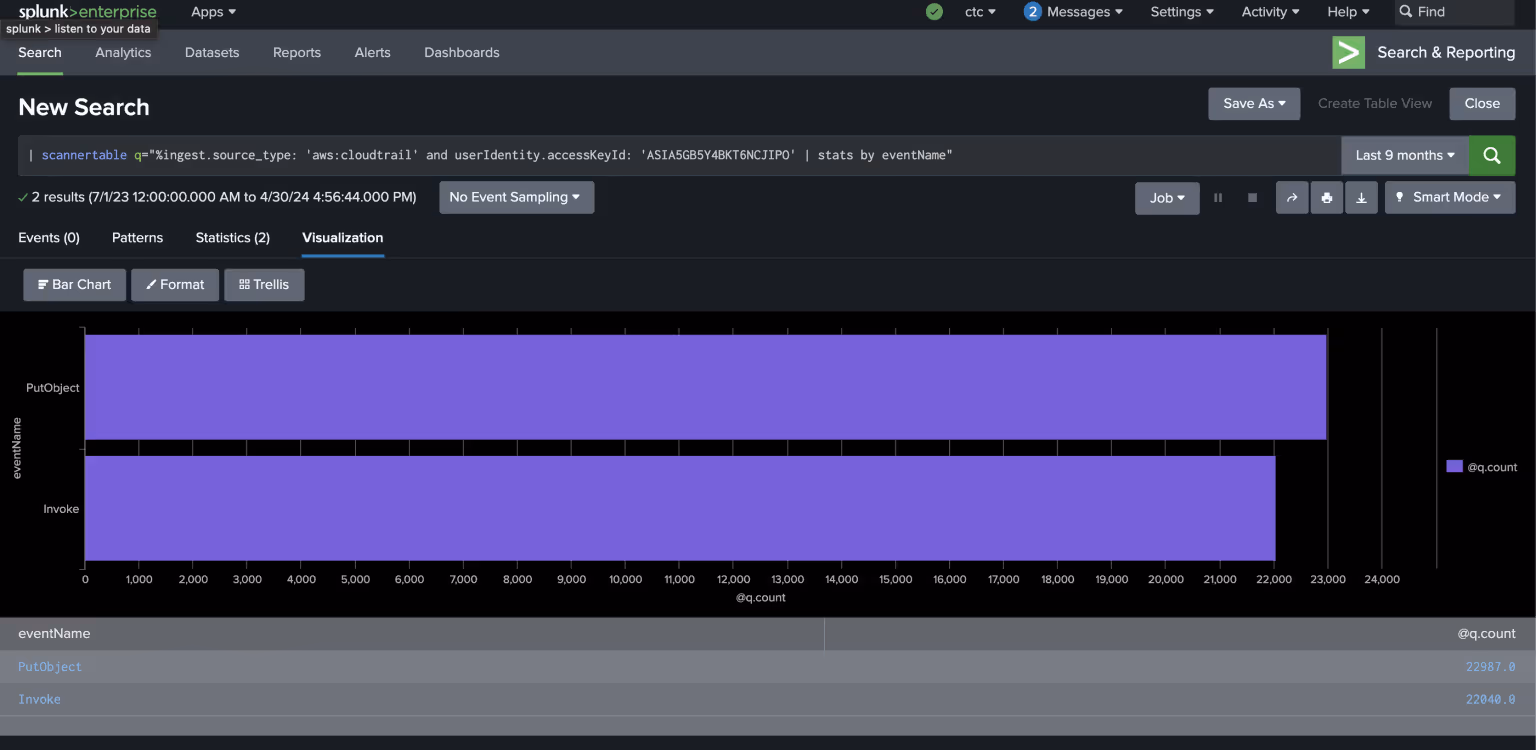
Task: Click the pause job icon
Action: [1218, 198]
